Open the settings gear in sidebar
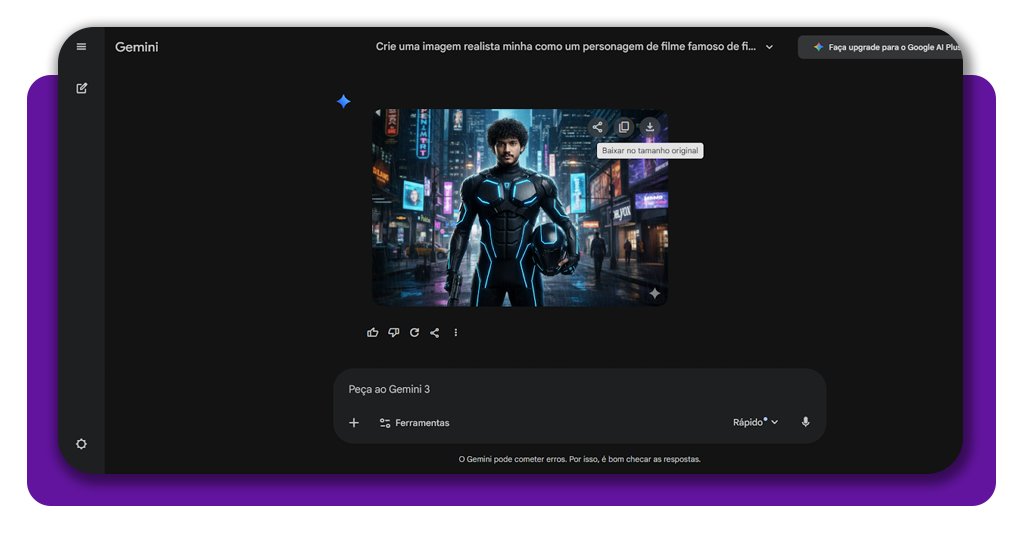 [x=81, y=444]
